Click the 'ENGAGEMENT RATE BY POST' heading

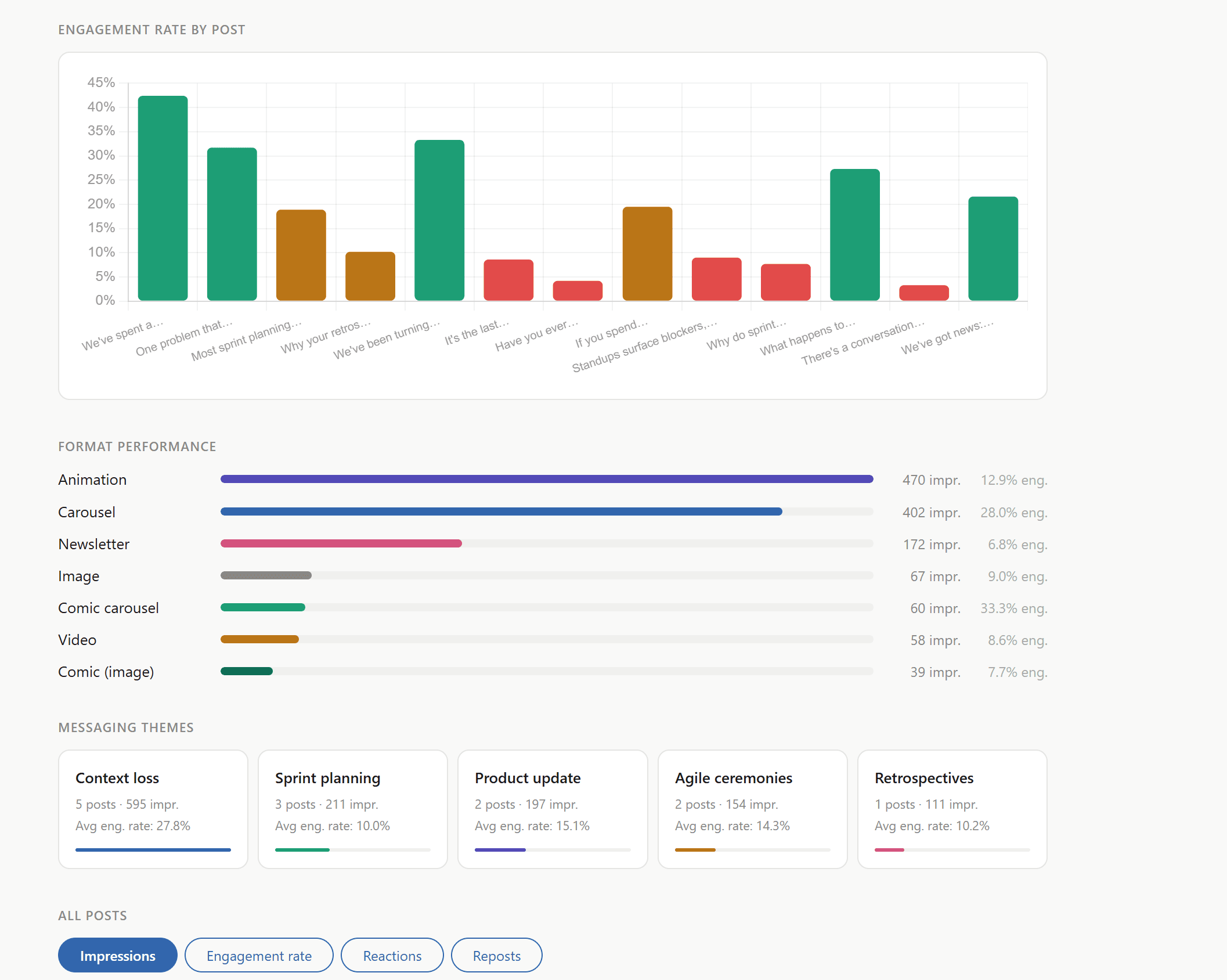point(151,30)
